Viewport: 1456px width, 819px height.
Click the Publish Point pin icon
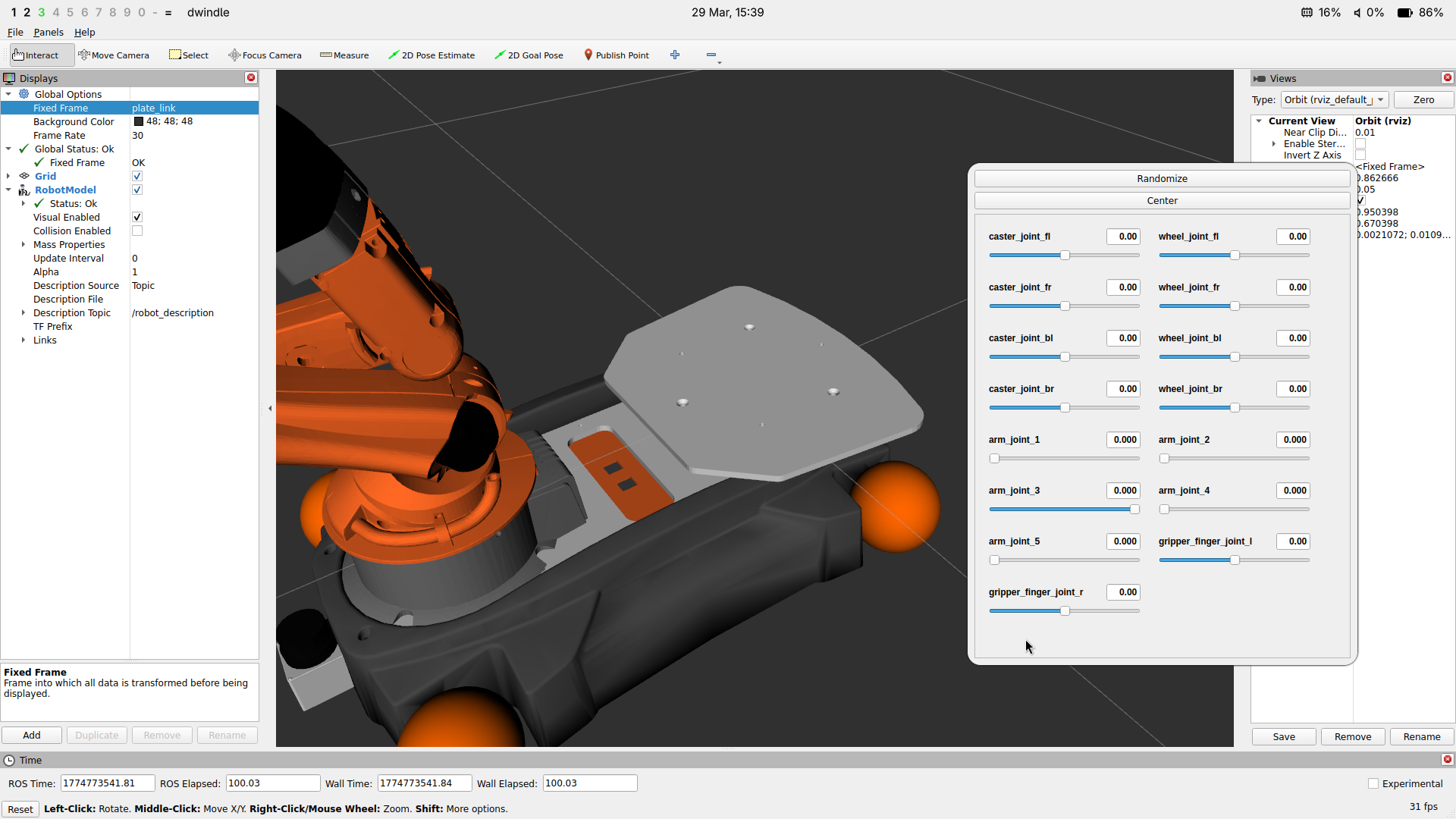[588, 55]
